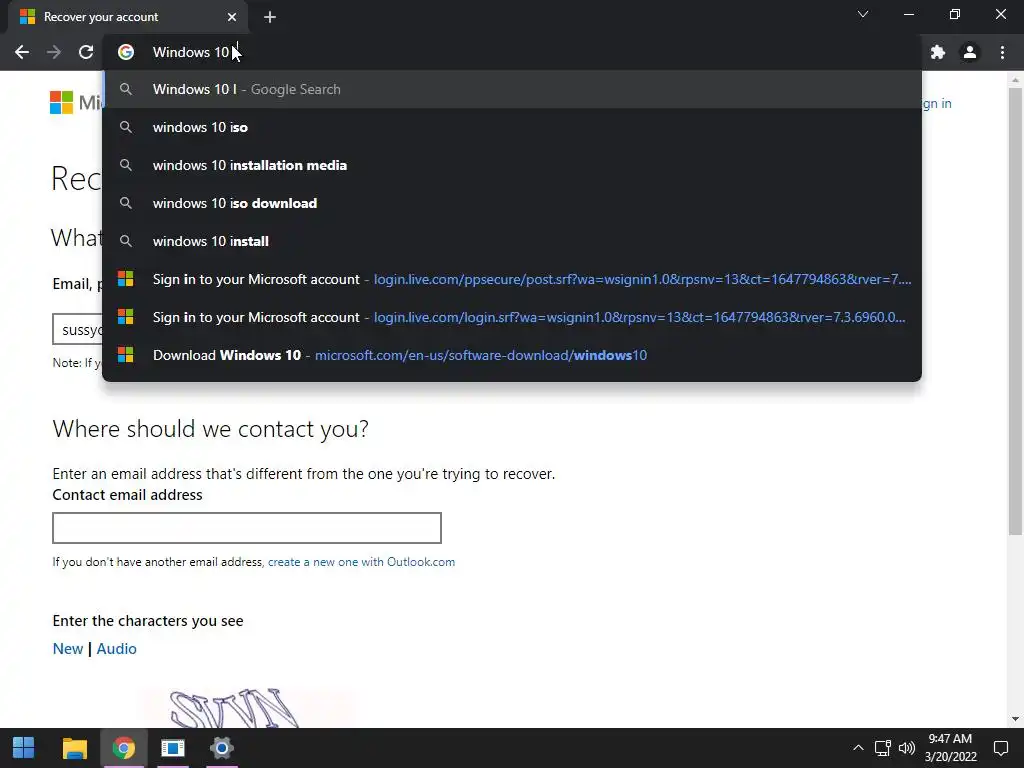
Task: Open the network icon in system tray
Action: [x=882, y=748]
